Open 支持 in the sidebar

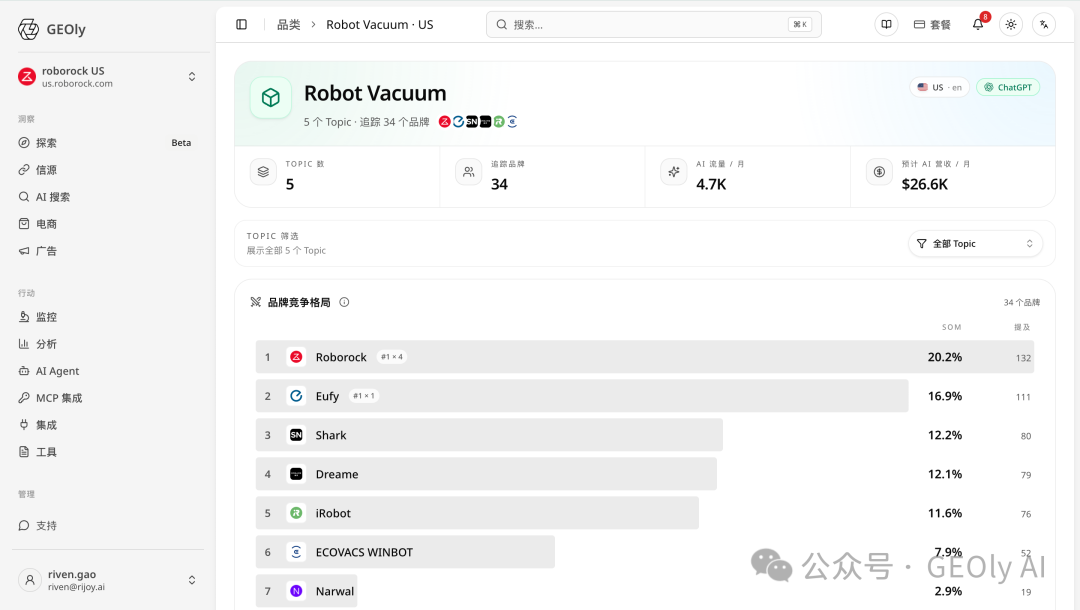[x=106, y=525]
